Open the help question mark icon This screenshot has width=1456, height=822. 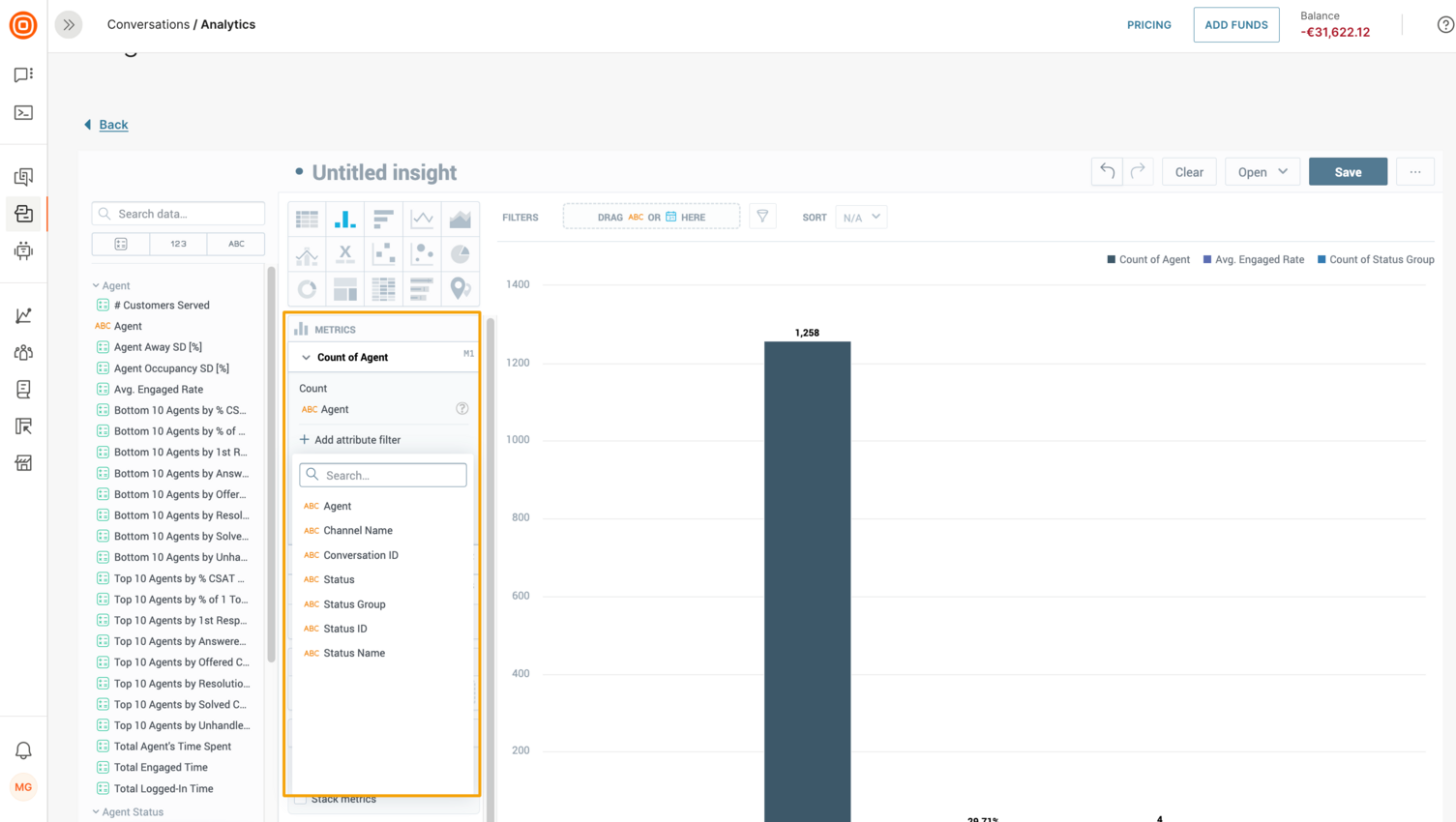tap(1445, 24)
